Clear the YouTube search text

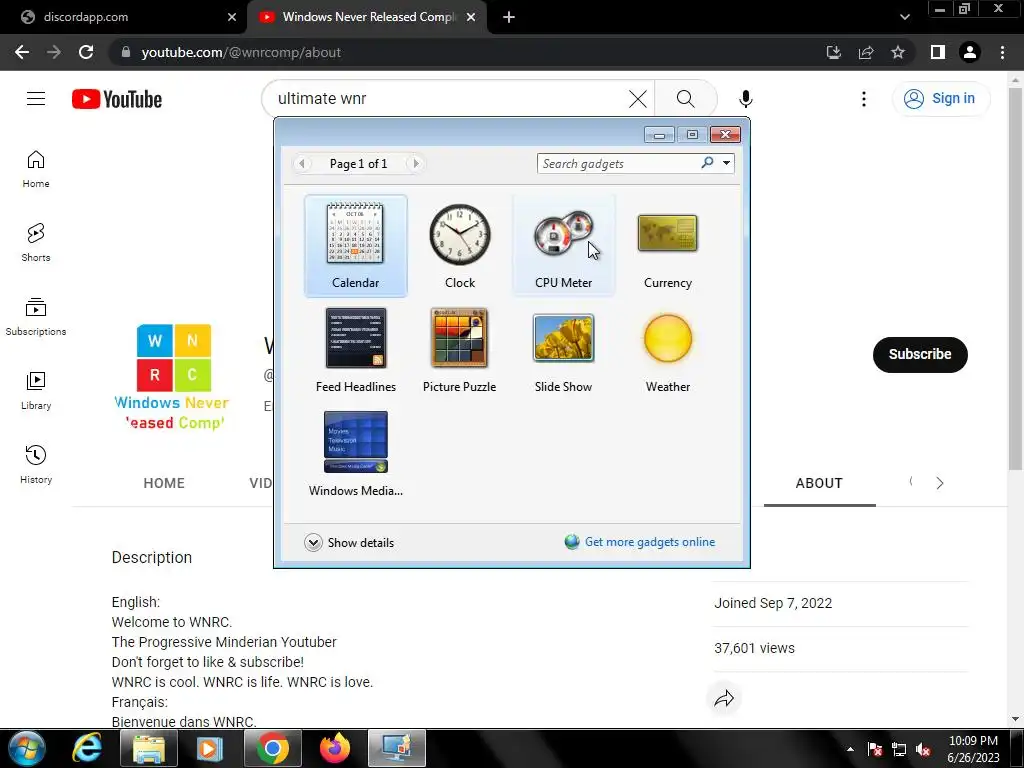pos(637,99)
